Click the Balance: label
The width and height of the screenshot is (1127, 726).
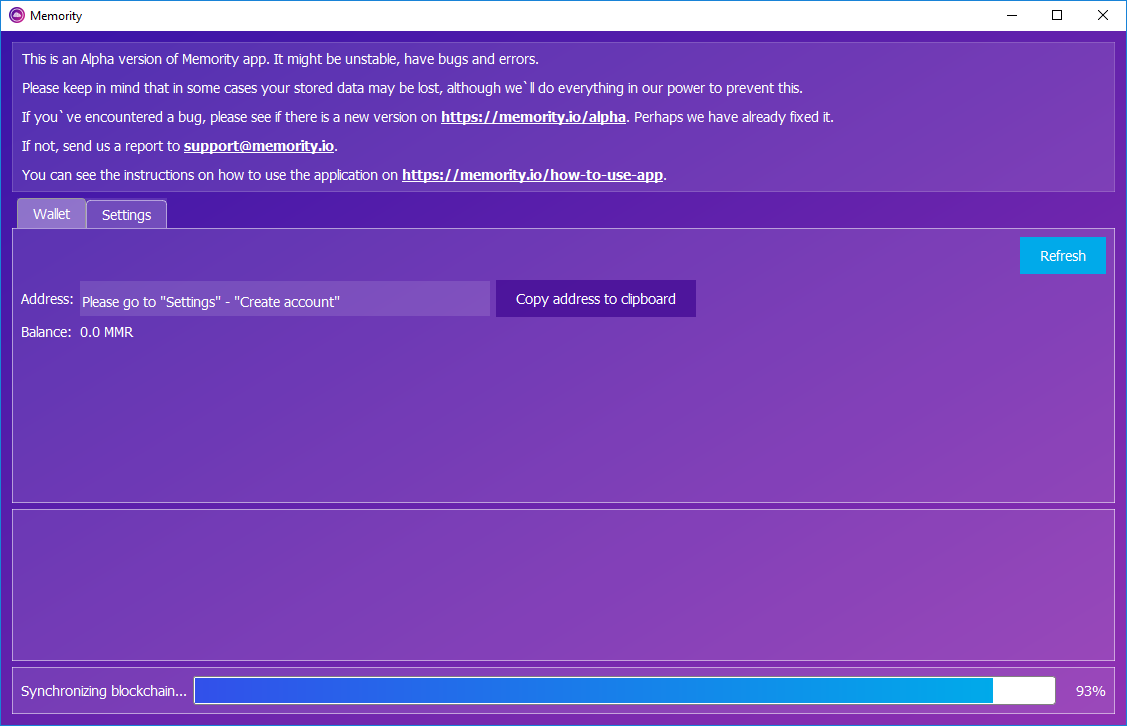(46, 332)
